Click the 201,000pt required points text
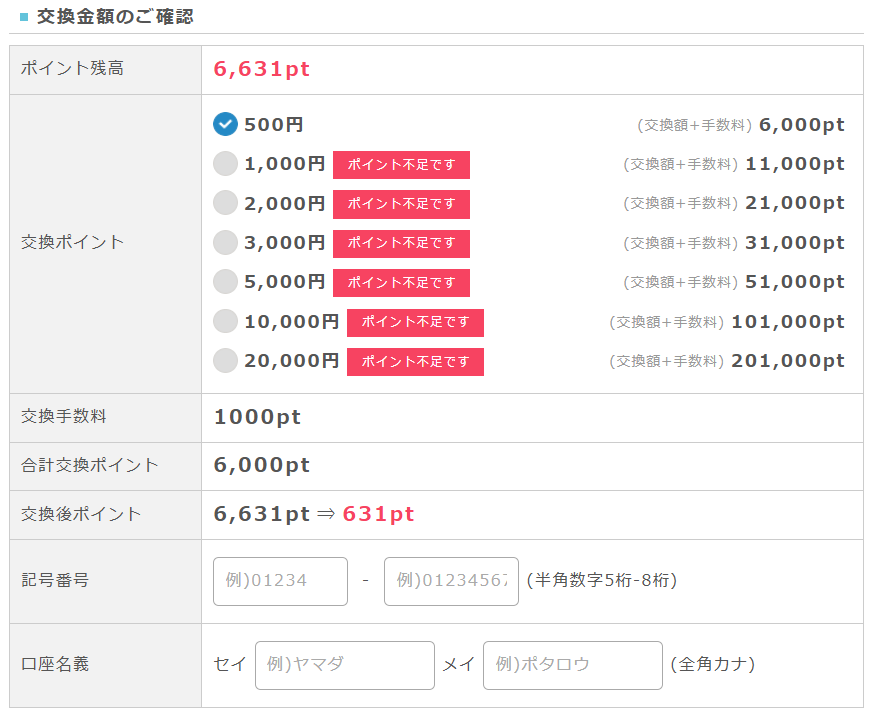The height and width of the screenshot is (718, 874). click(788, 361)
